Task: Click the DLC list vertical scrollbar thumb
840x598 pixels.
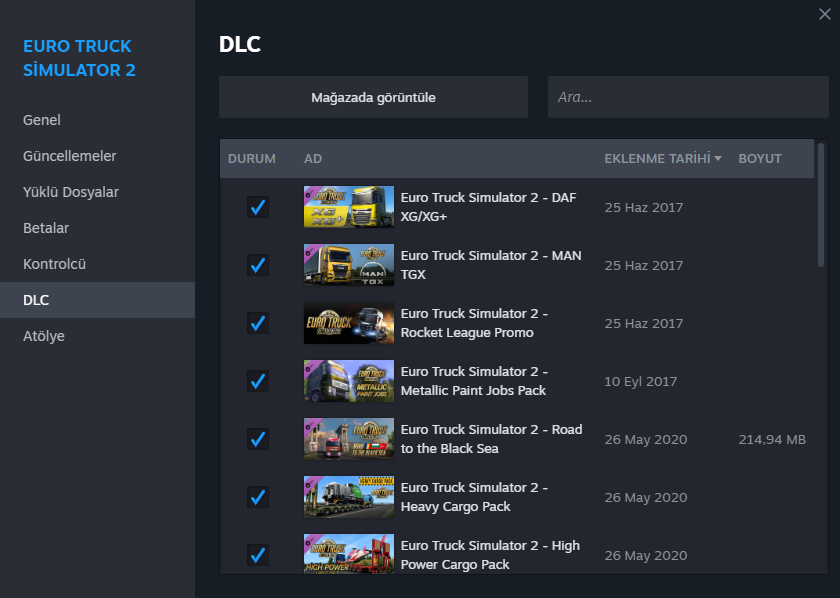Action: point(821,205)
